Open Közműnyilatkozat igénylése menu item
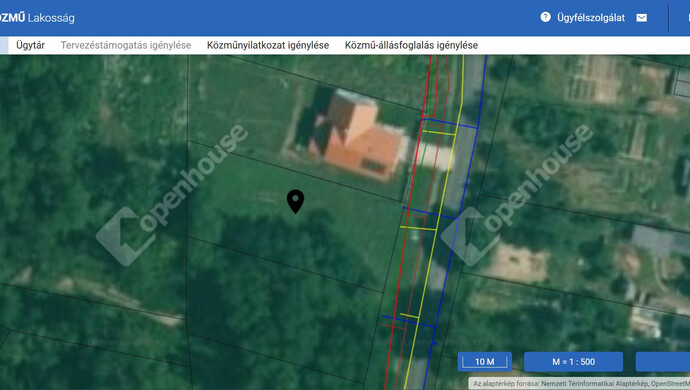This screenshot has width=690, height=390. click(x=268, y=45)
